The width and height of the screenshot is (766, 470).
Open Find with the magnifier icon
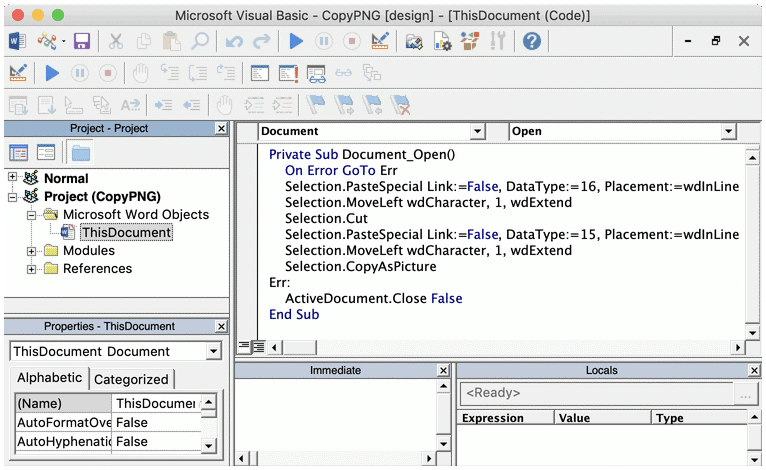pos(200,41)
